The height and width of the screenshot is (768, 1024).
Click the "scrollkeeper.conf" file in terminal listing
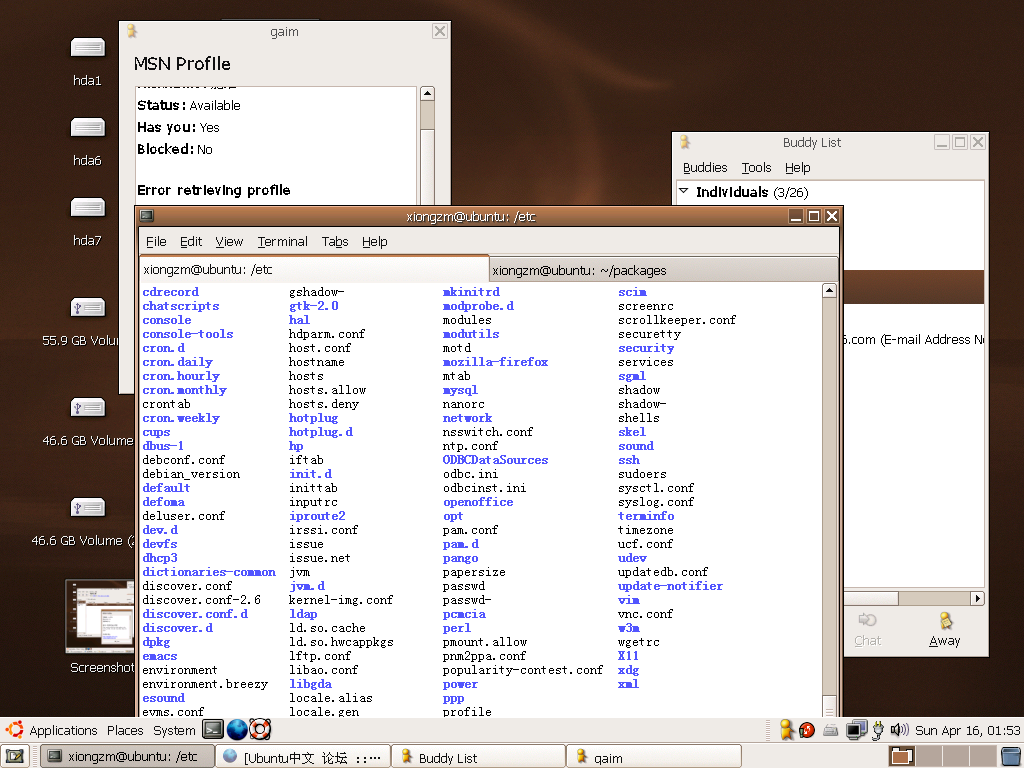(677, 320)
